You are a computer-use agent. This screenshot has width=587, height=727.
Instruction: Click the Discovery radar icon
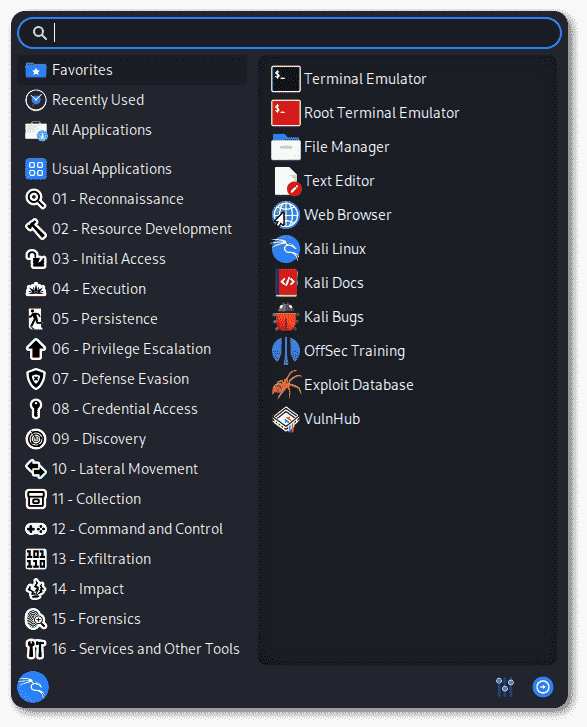[36, 439]
